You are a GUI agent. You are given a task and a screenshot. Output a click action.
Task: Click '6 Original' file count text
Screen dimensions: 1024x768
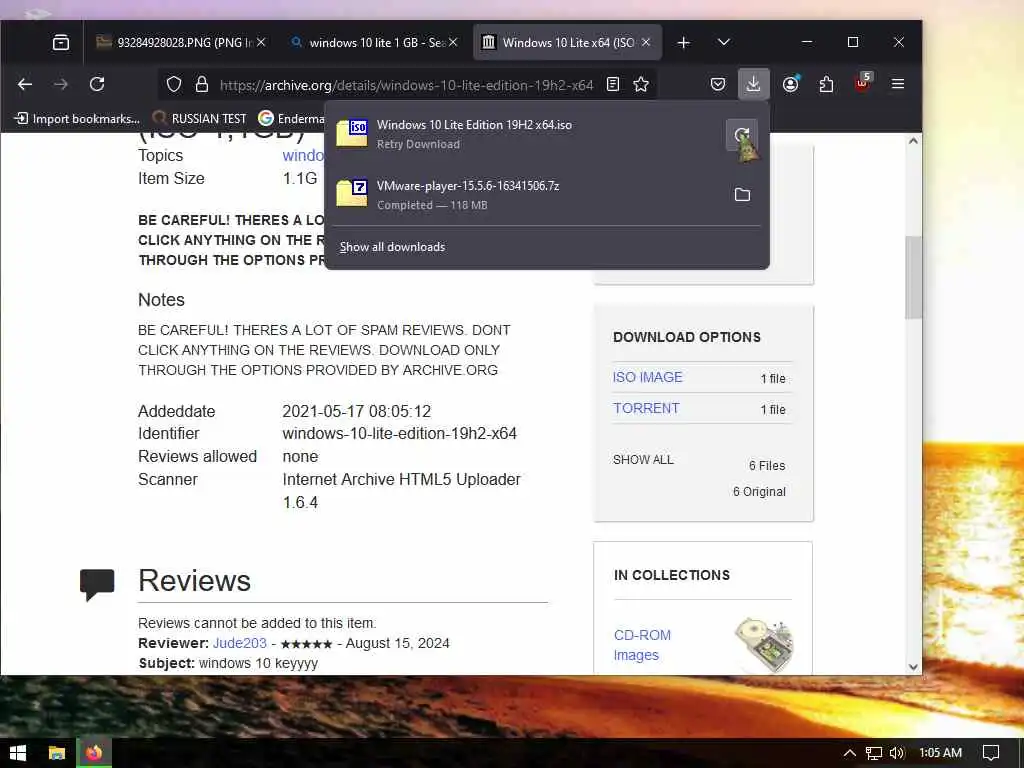[759, 492]
